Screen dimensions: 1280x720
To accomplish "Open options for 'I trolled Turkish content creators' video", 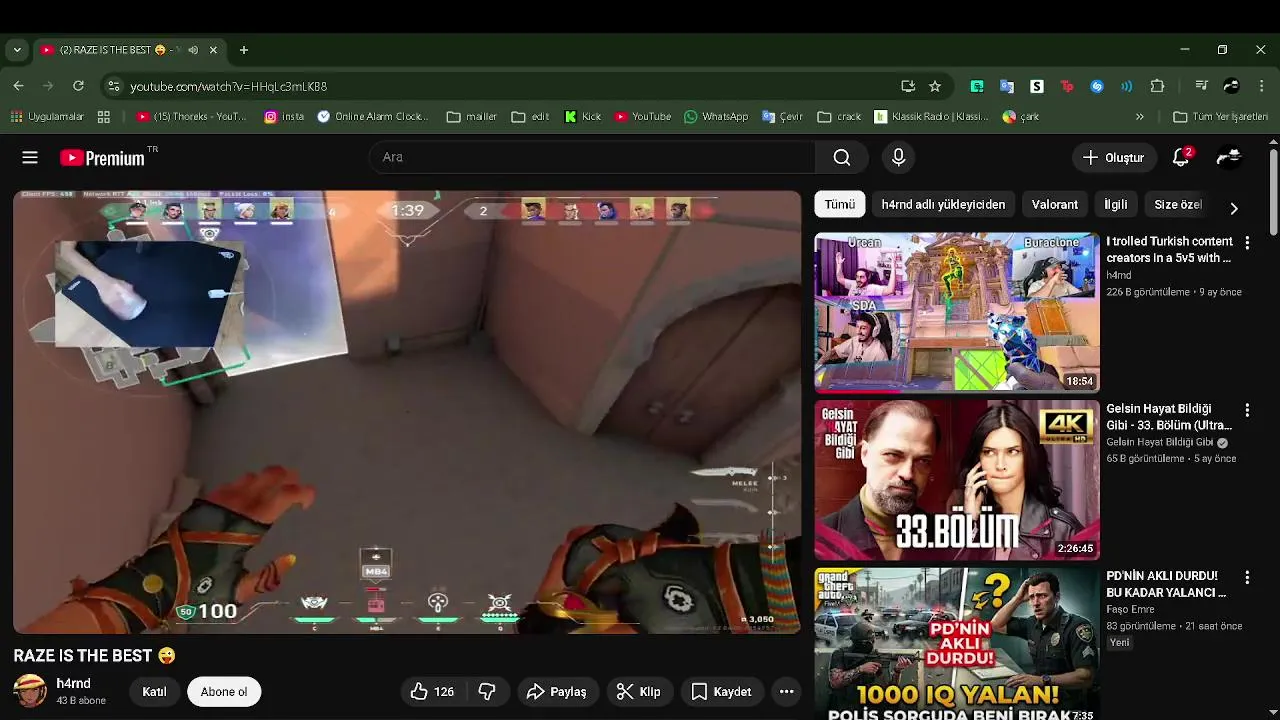I will pos(1247,242).
